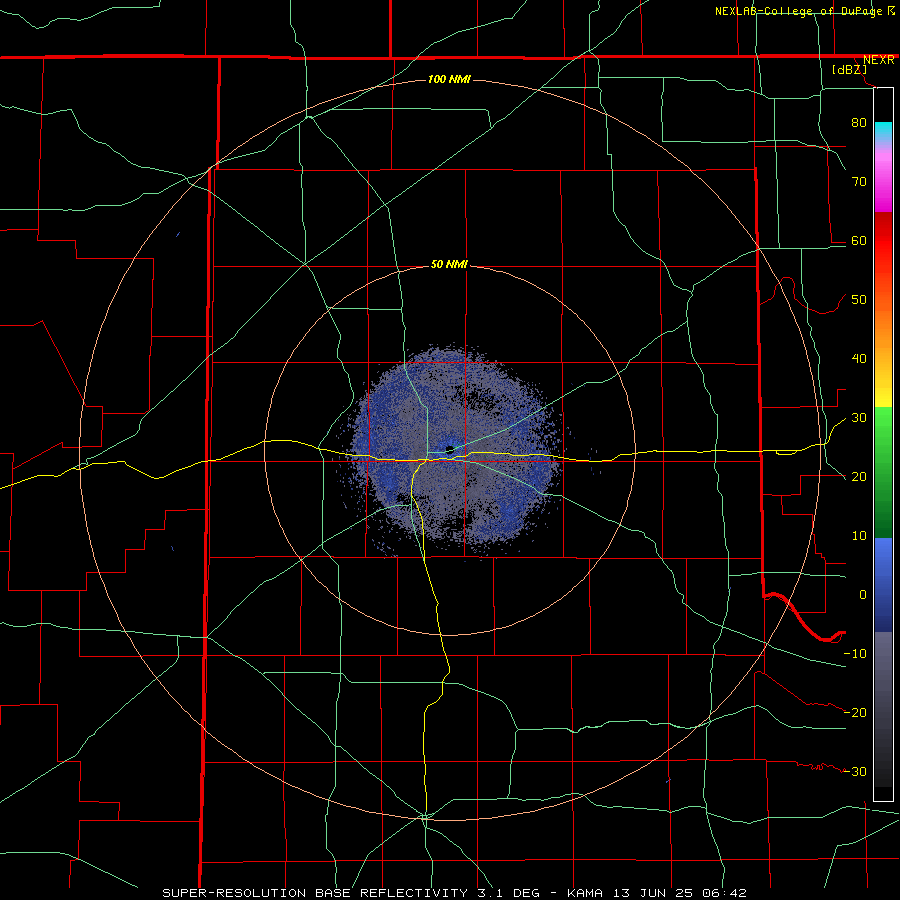Click the black radar site dot at center
Image resolution: width=900 pixels, height=900 pixels.
449,449
